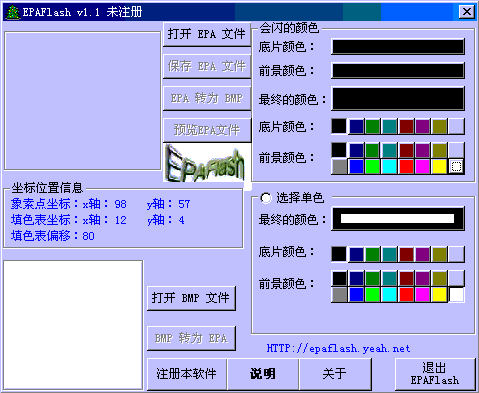The height and width of the screenshot is (393, 479).
Task: Click the 填色表偏移：80 text
Action: (x=53, y=236)
